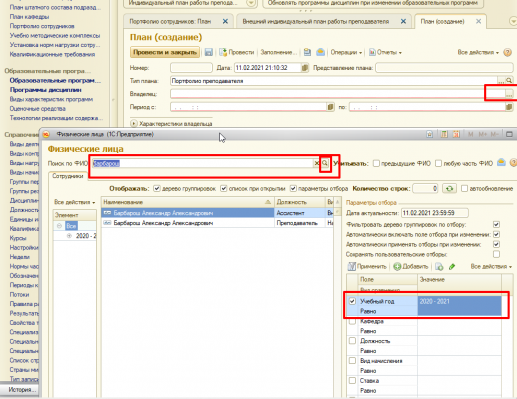Image resolution: width=517 pixels, height=399 pixels.
Task: Uncheck the Учебный год filter row checkbox
Action: [x=352, y=301]
